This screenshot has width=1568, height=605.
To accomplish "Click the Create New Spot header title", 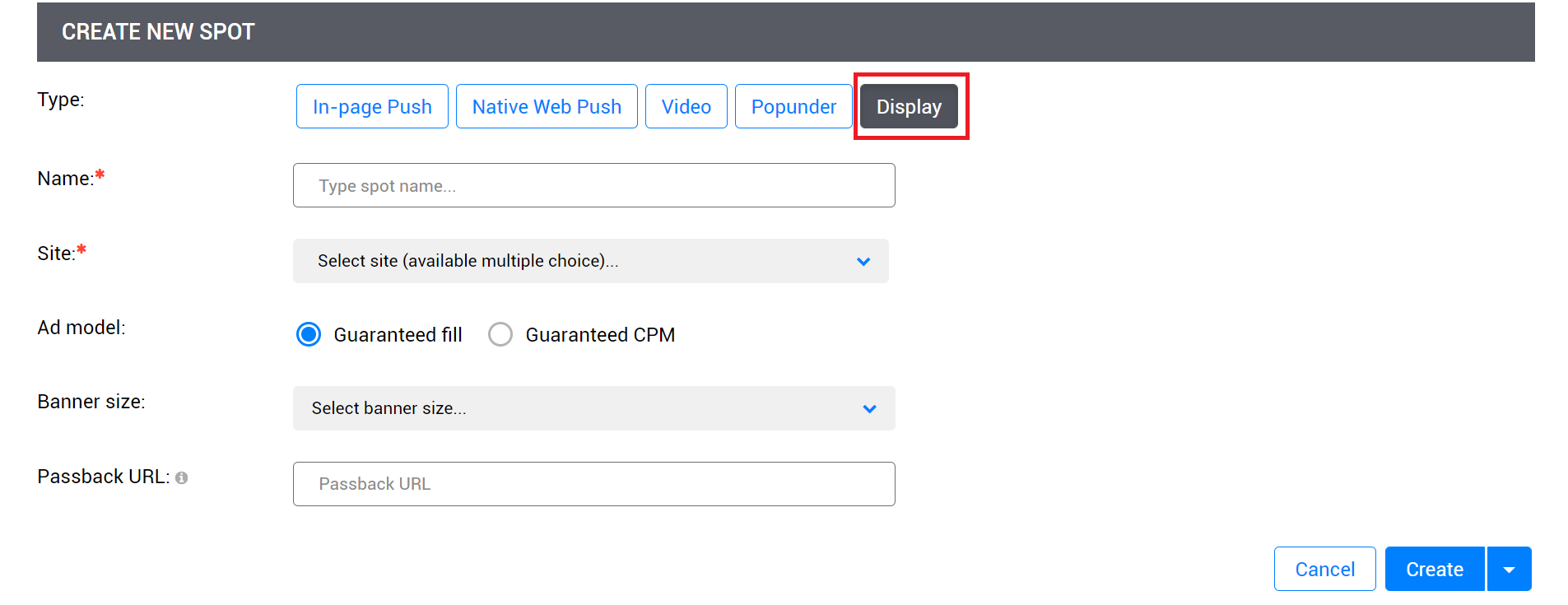I will coord(158,32).
